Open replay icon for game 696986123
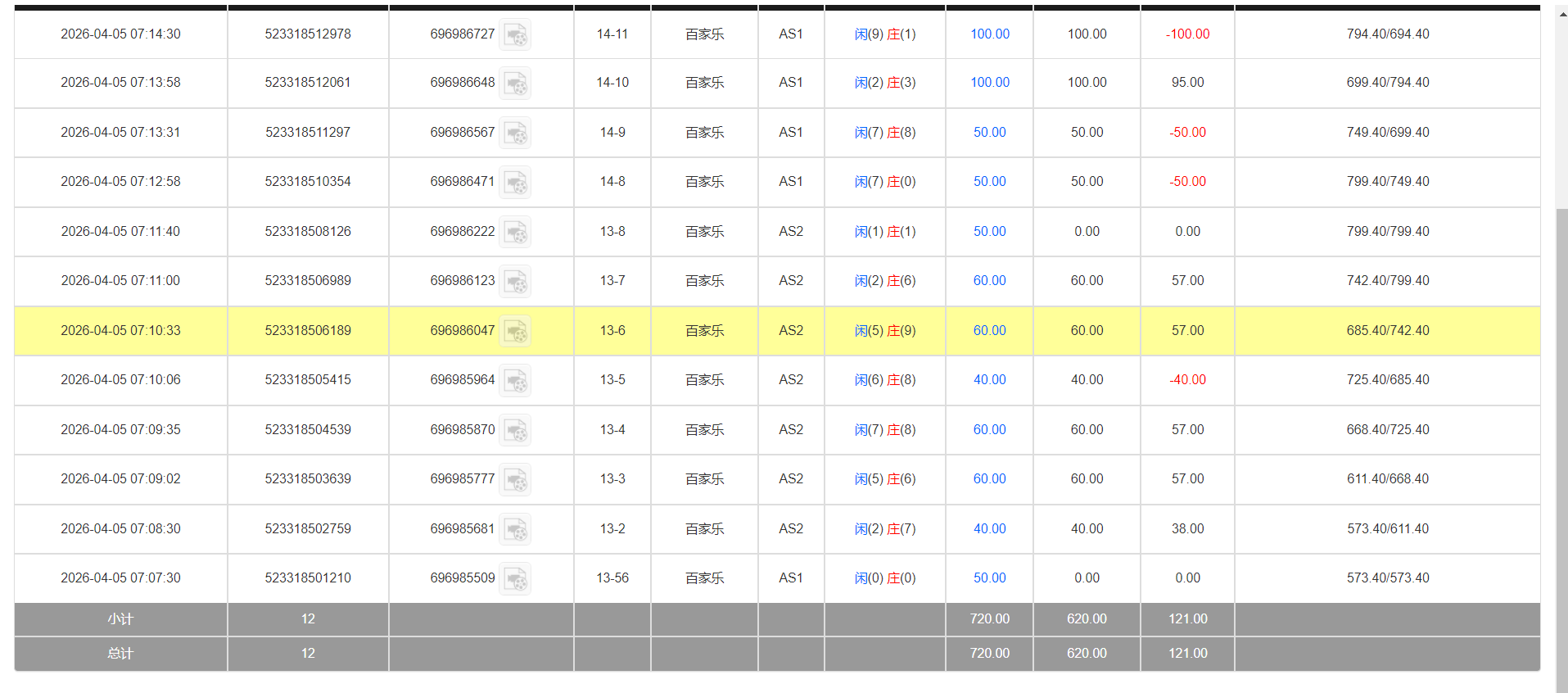The height and width of the screenshot is (693, 1568). pyautogui.click(x=516, y=282)
